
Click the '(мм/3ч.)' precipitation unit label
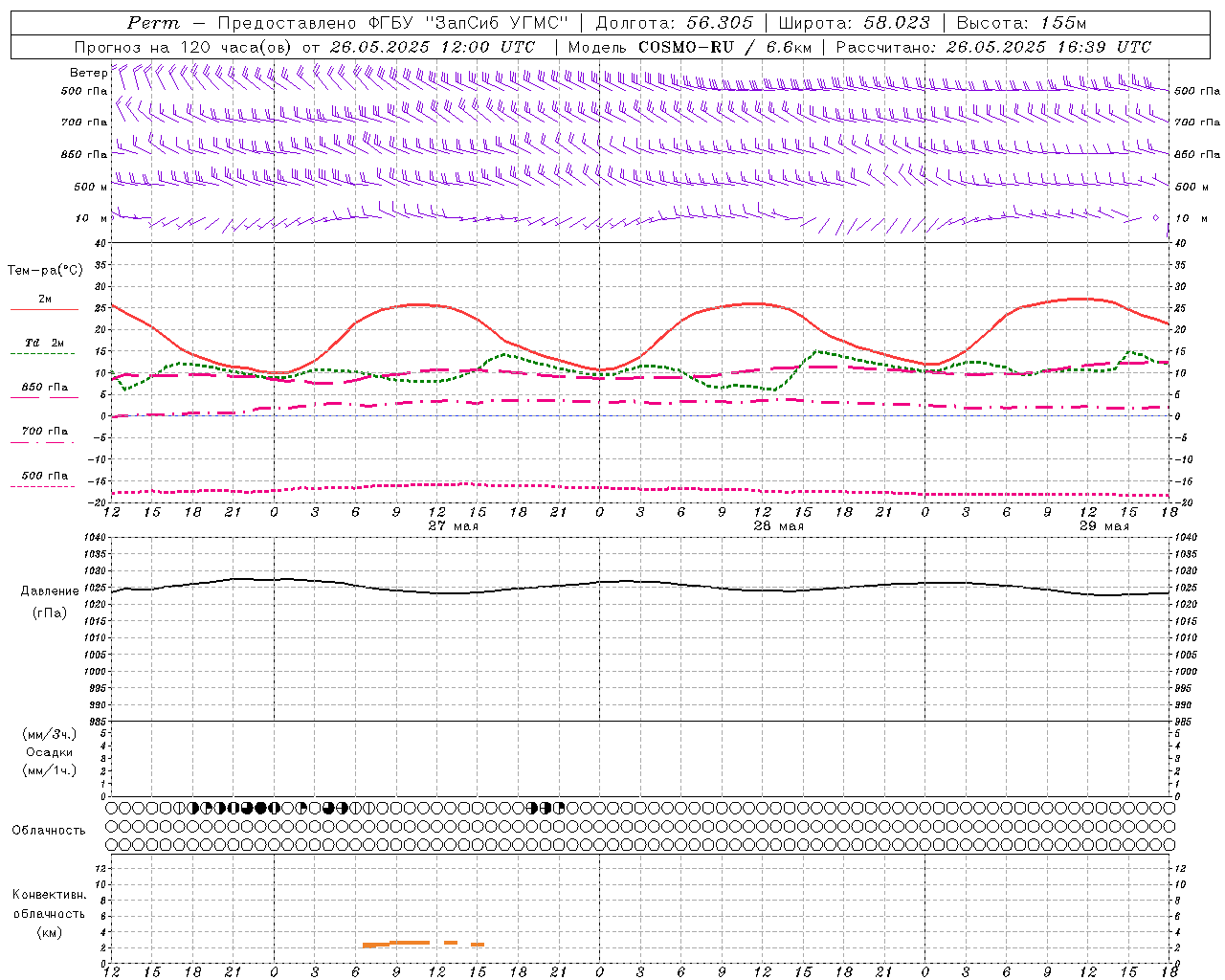50,734
